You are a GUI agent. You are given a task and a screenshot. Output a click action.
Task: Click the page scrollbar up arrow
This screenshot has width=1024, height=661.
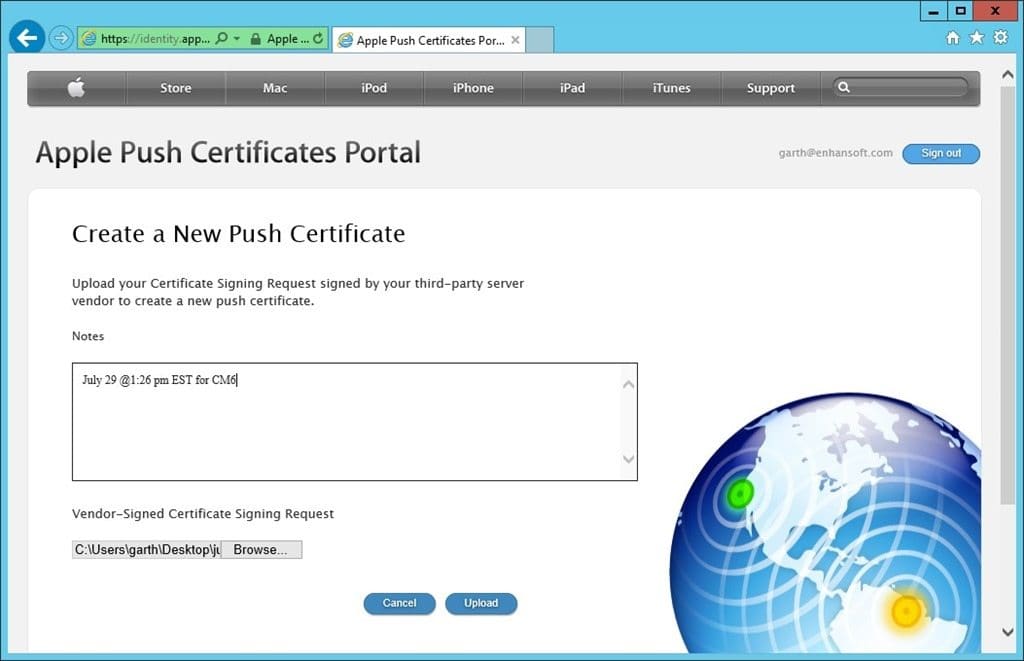point(1008,74)
